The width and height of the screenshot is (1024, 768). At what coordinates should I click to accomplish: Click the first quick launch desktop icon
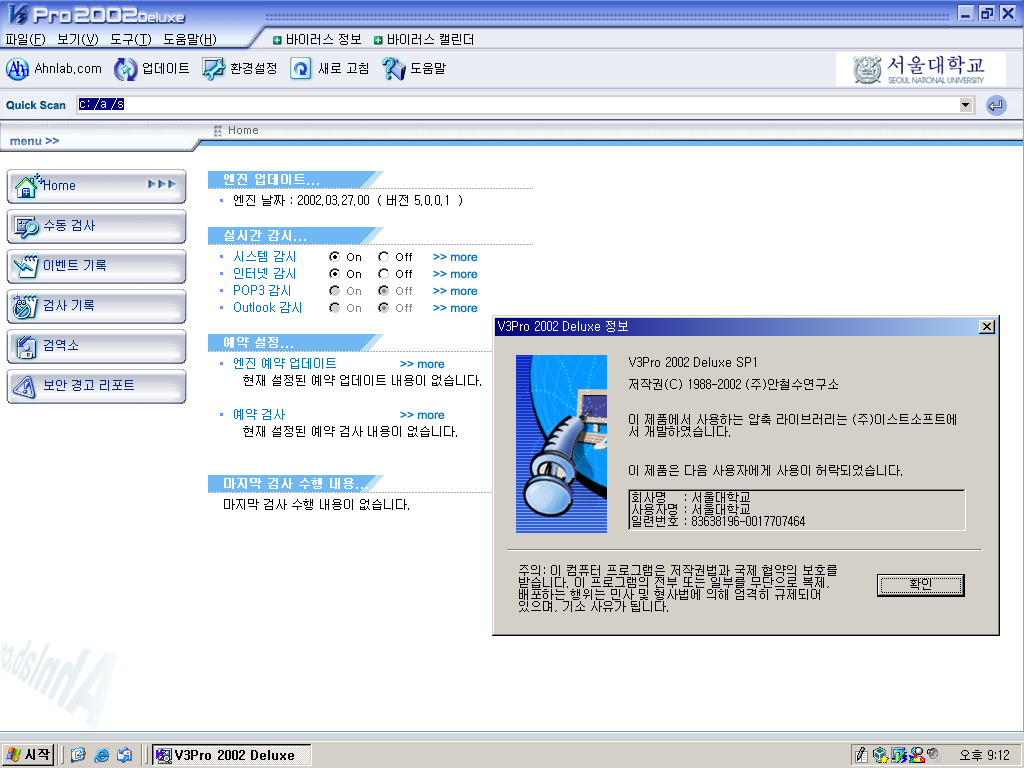[x=78, y=756]
